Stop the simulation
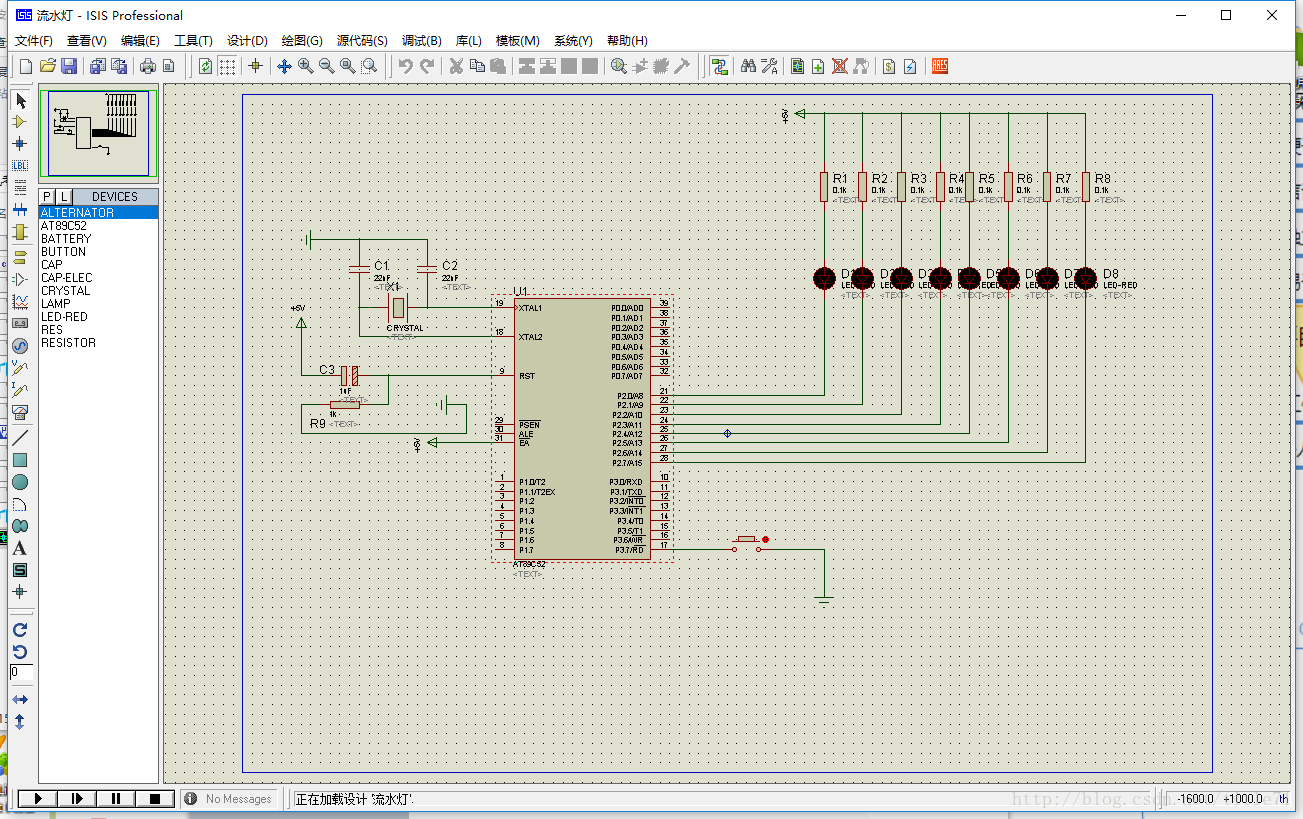Image resolution: width=1303 pixels, height=819 pixels. [x=155, y=798]
